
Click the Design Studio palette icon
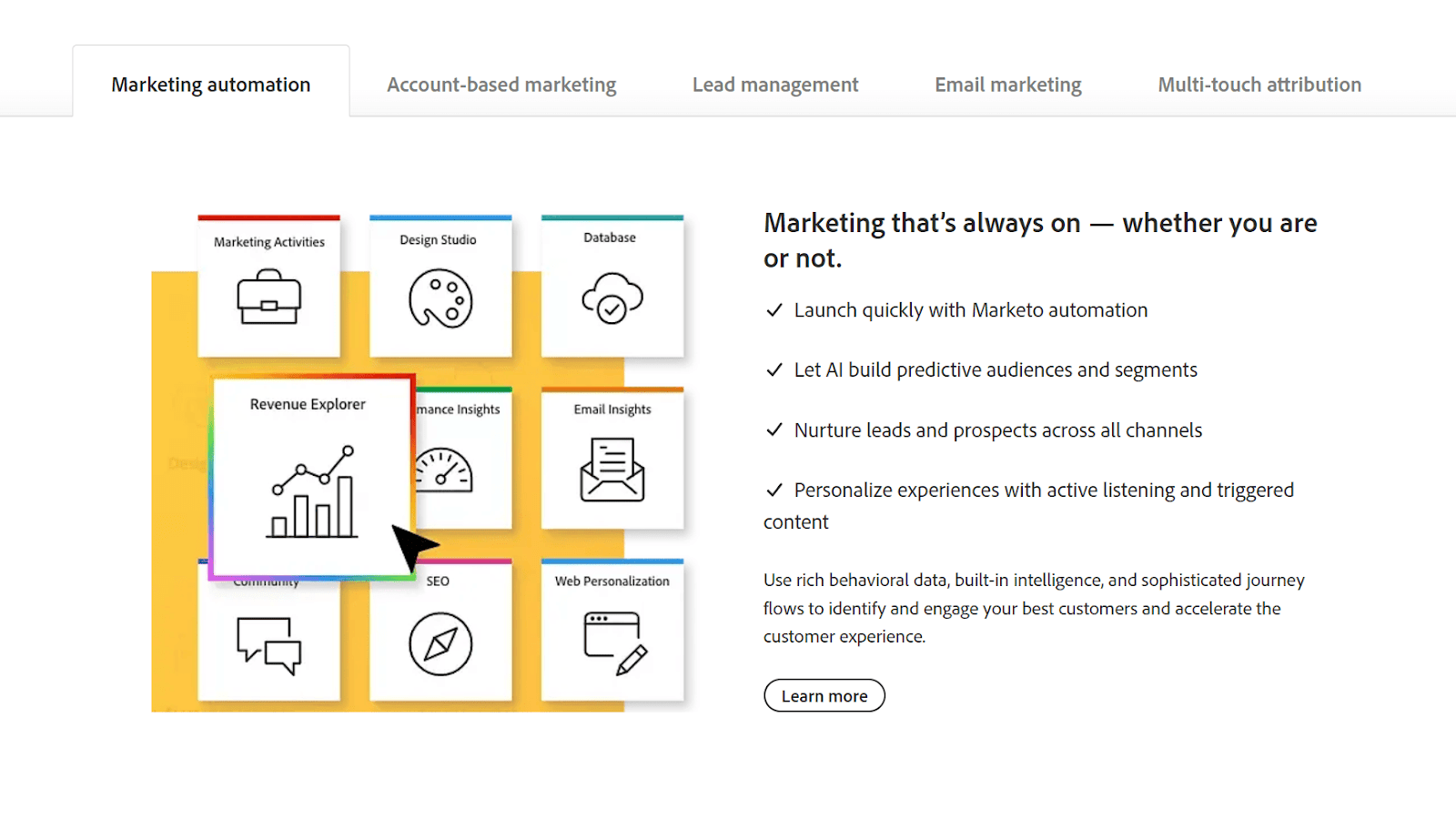[x=440, y=298]
